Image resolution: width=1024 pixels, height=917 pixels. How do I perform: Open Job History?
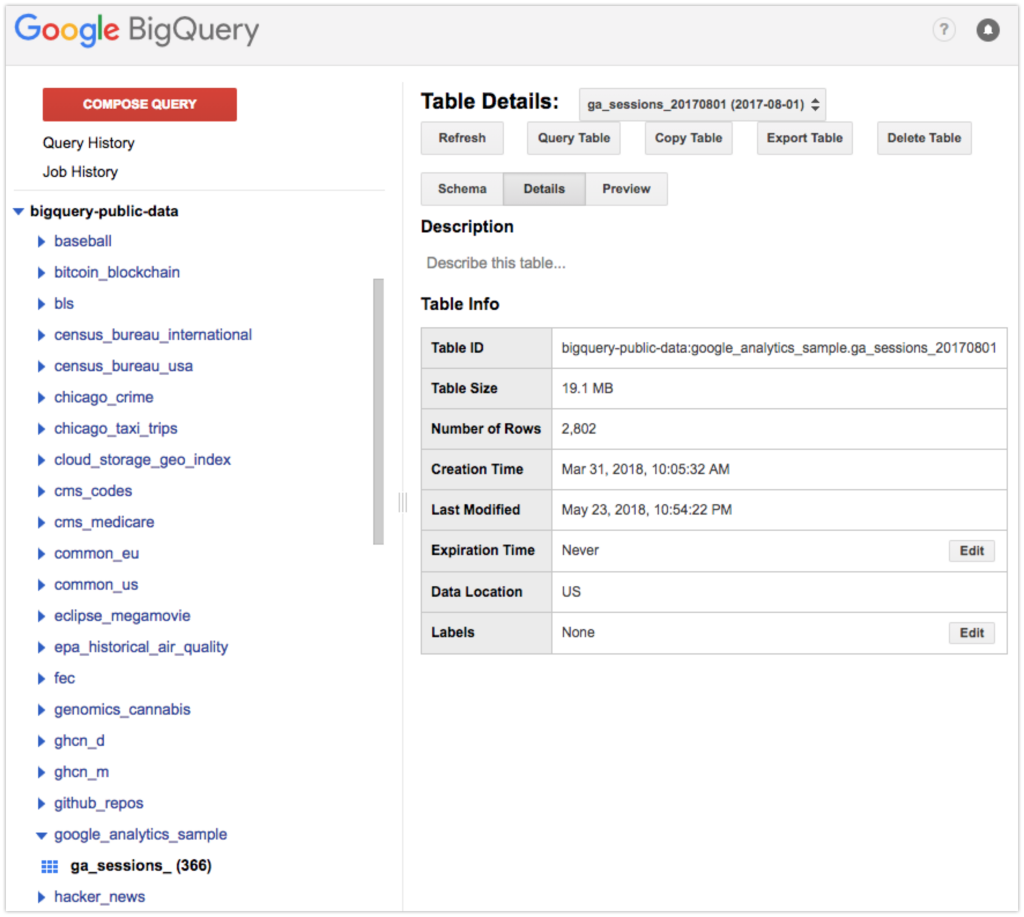click(x=80, y=172)
